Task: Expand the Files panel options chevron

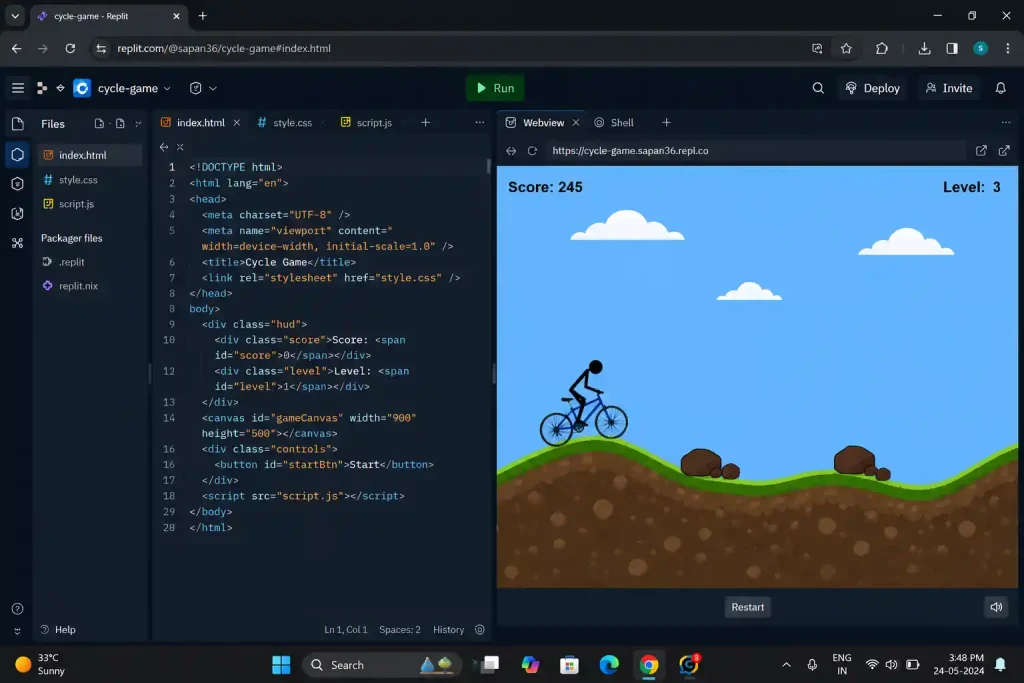Action: [x=138, y=123]
